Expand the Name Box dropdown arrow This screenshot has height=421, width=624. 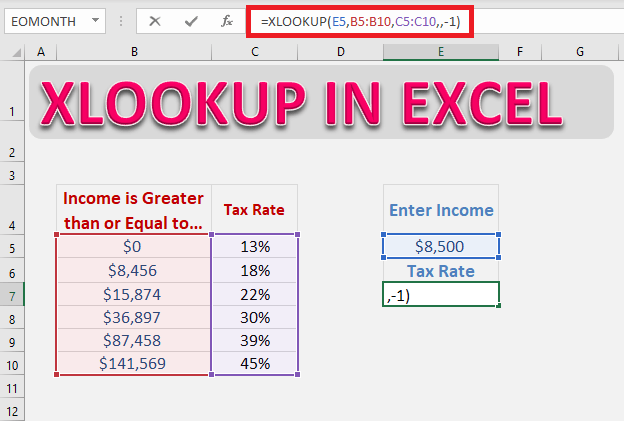point(96,20)
